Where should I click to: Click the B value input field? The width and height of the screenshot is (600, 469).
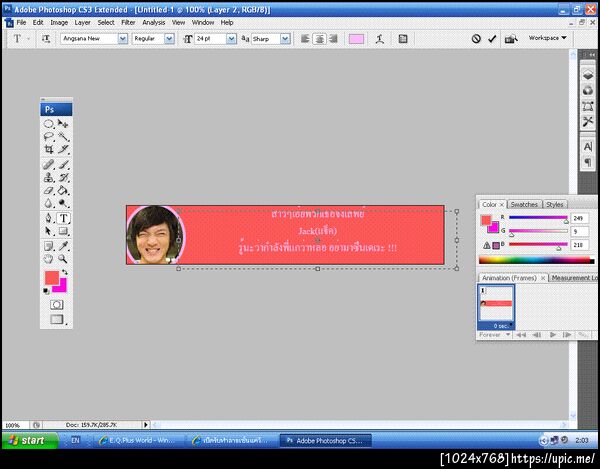[x=579, y=245]
